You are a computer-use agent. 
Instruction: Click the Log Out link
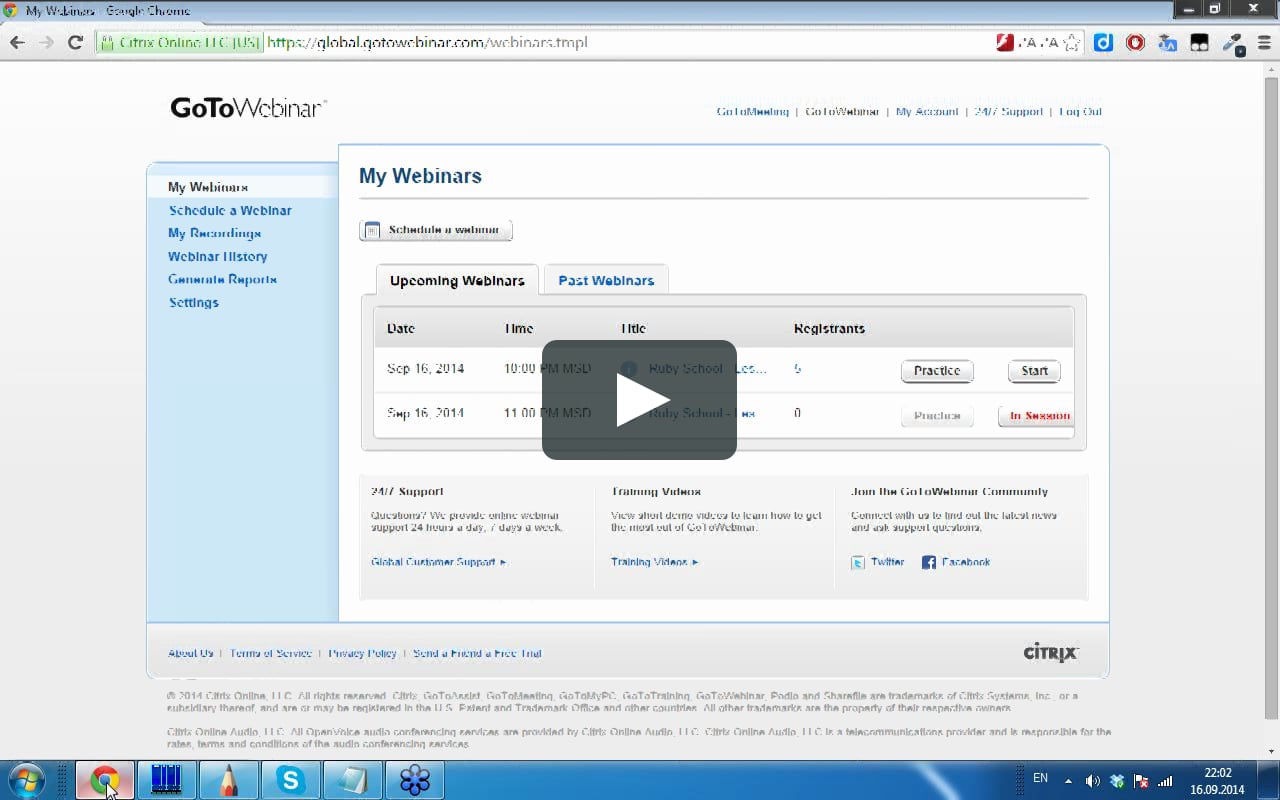1080,112
